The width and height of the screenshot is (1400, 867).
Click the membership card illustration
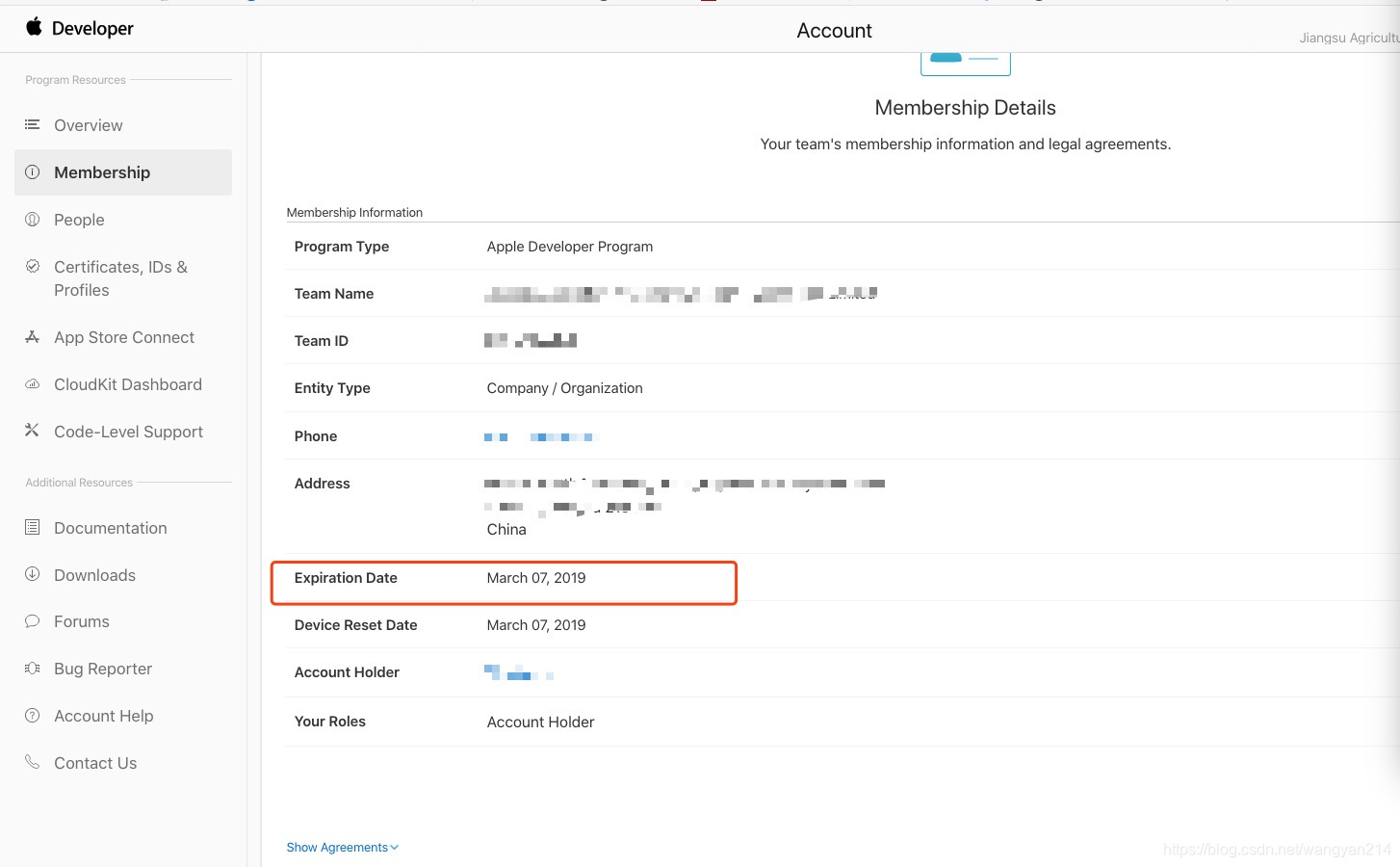click(966, 64)
